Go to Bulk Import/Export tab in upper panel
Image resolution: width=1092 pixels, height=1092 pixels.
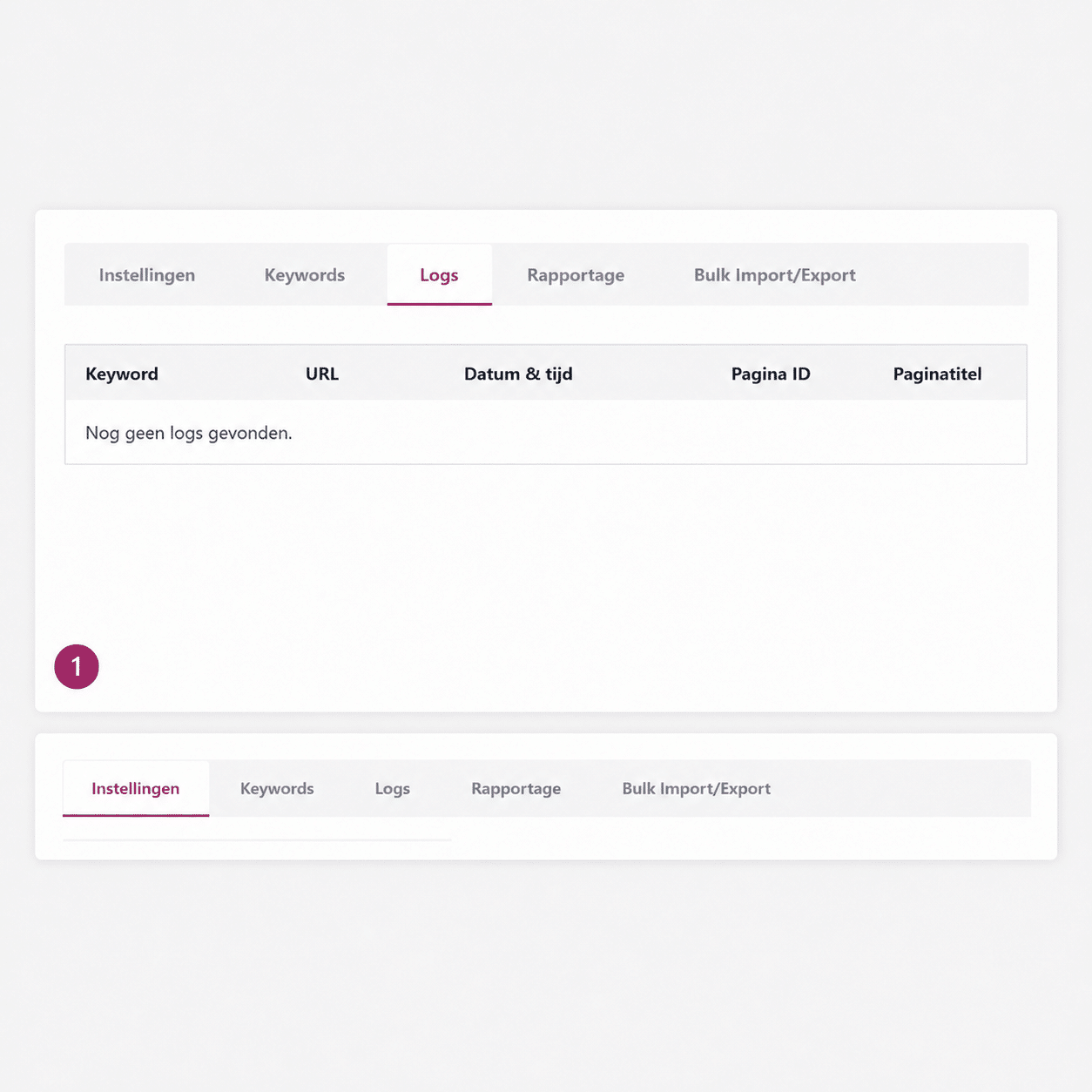tap(774, 275)
